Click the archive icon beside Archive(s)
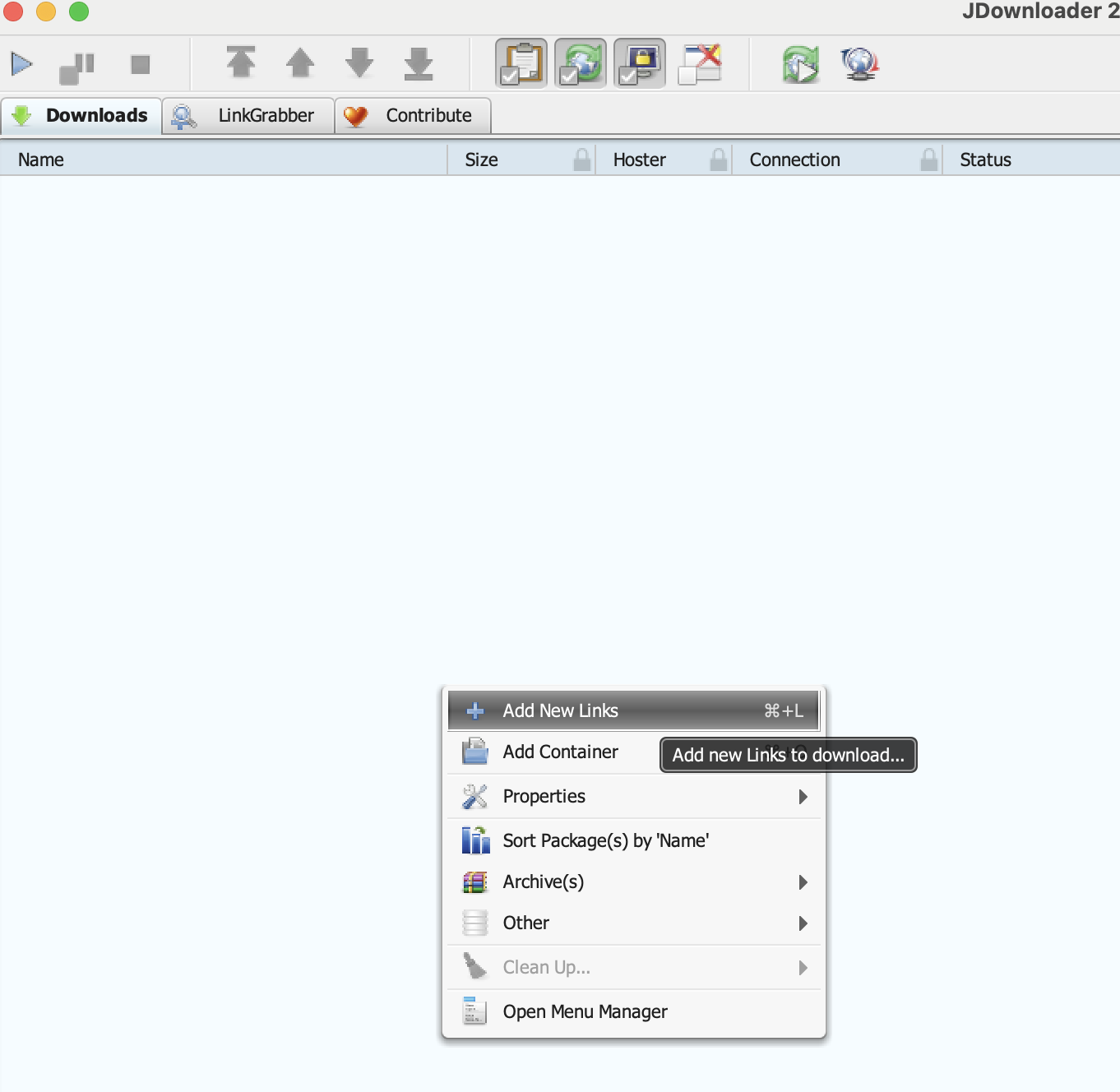 coord(475,881)
